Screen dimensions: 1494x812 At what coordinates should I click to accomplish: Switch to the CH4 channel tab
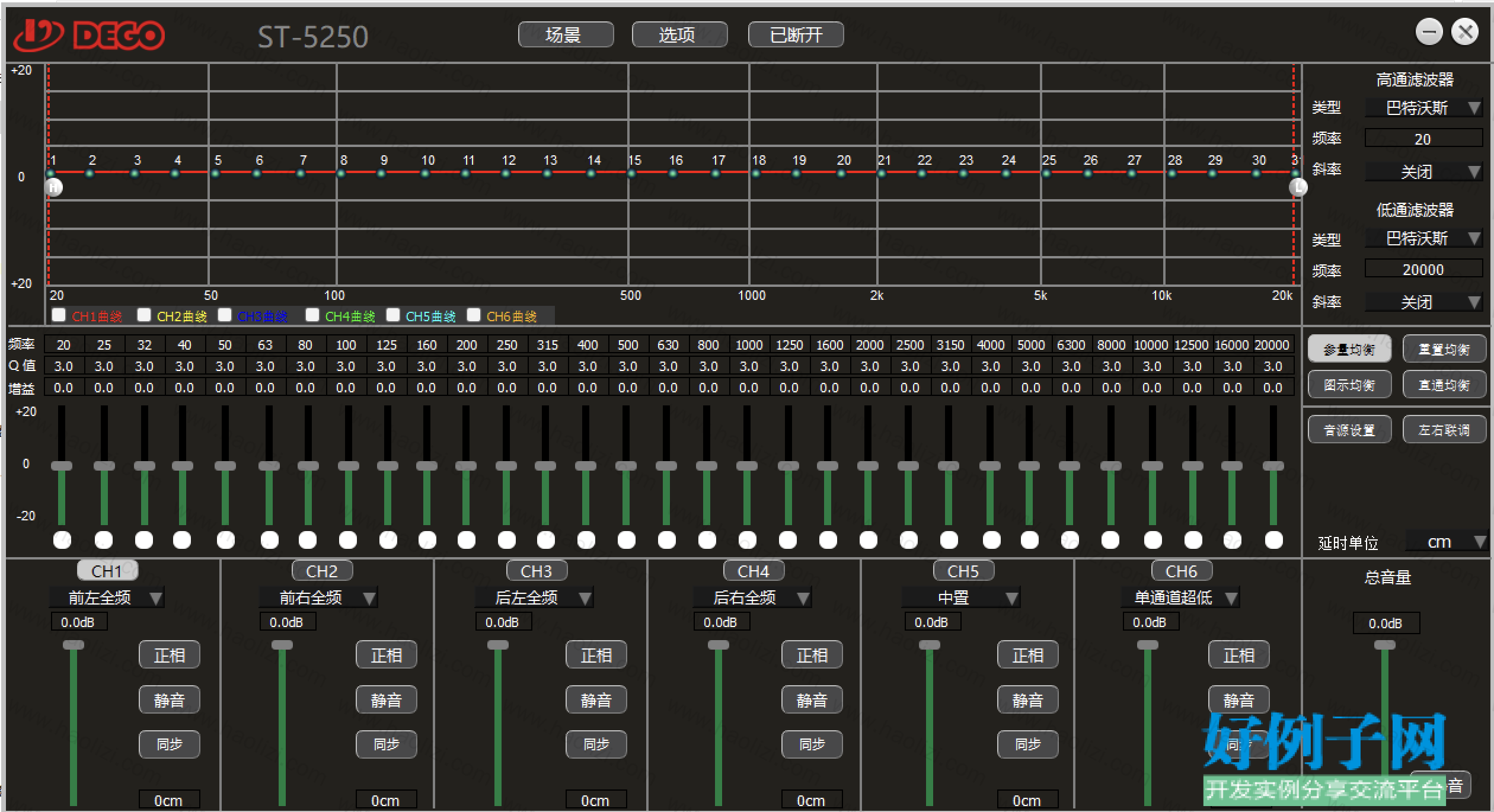[754, 571]
